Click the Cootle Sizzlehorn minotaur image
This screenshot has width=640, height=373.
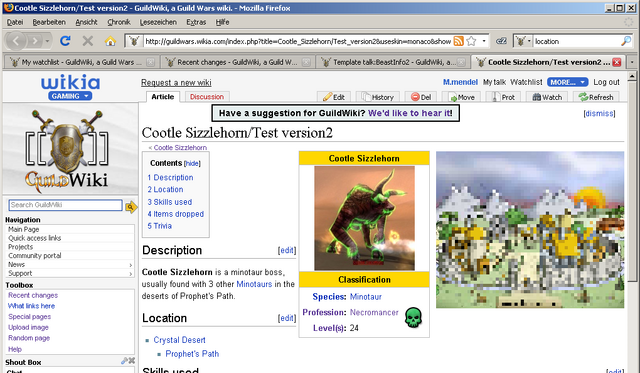point(364,218)
